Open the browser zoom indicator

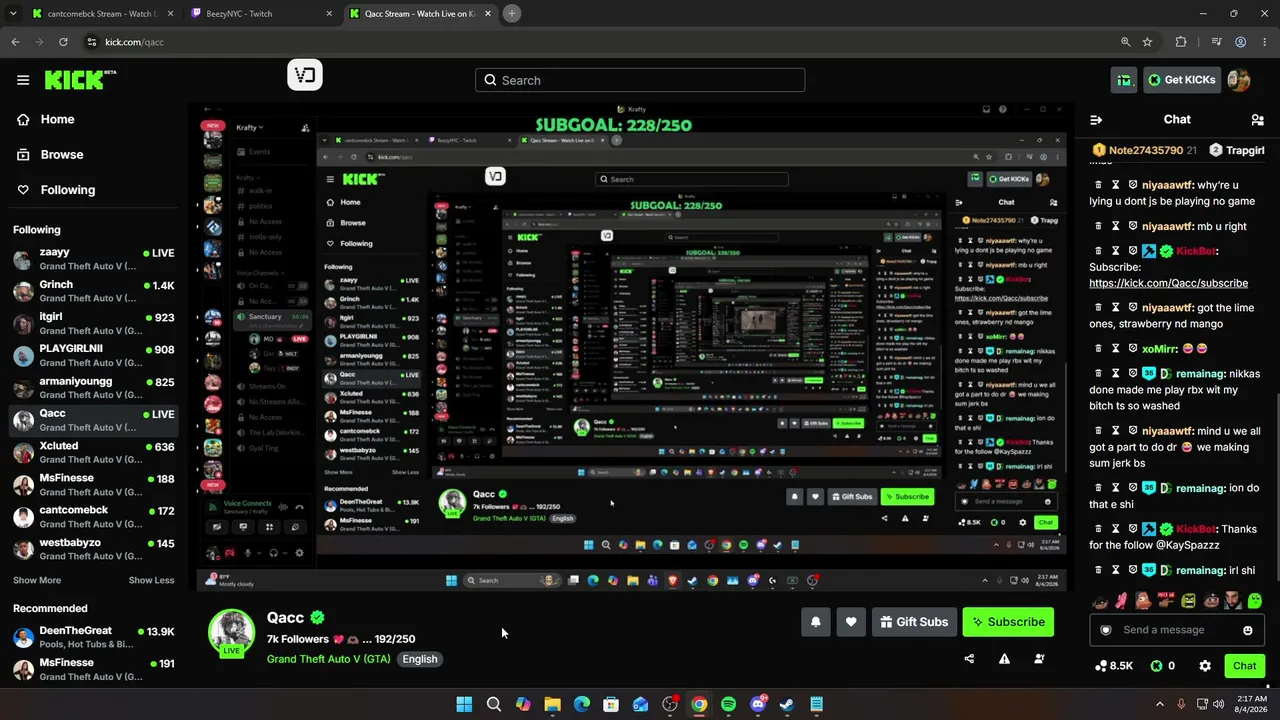(1125, 42)
